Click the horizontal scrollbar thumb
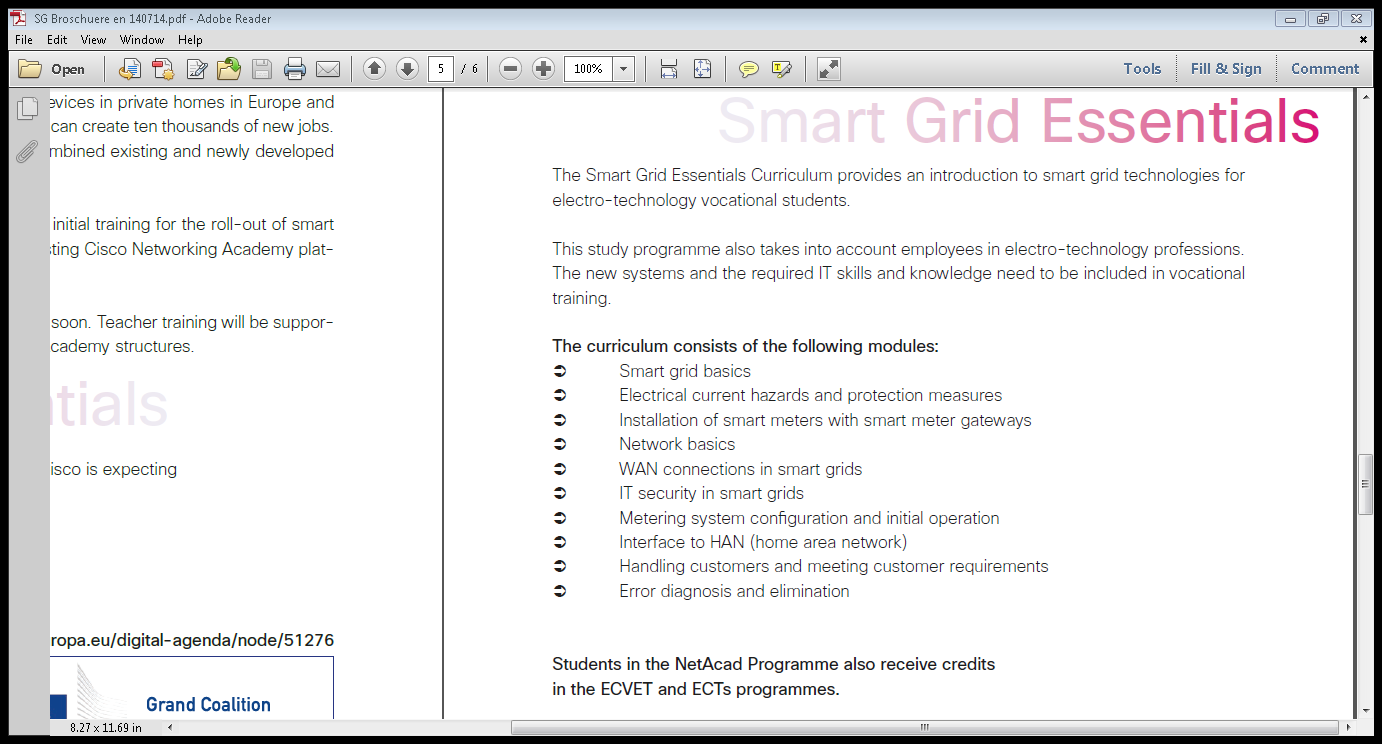Viewport: 1382px width, 744px height. (925, 727)
